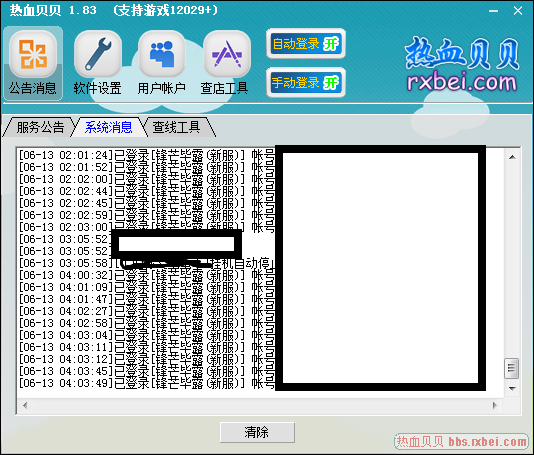
Task: Click the log scrollbar up arrow
Action: [512, 157]
